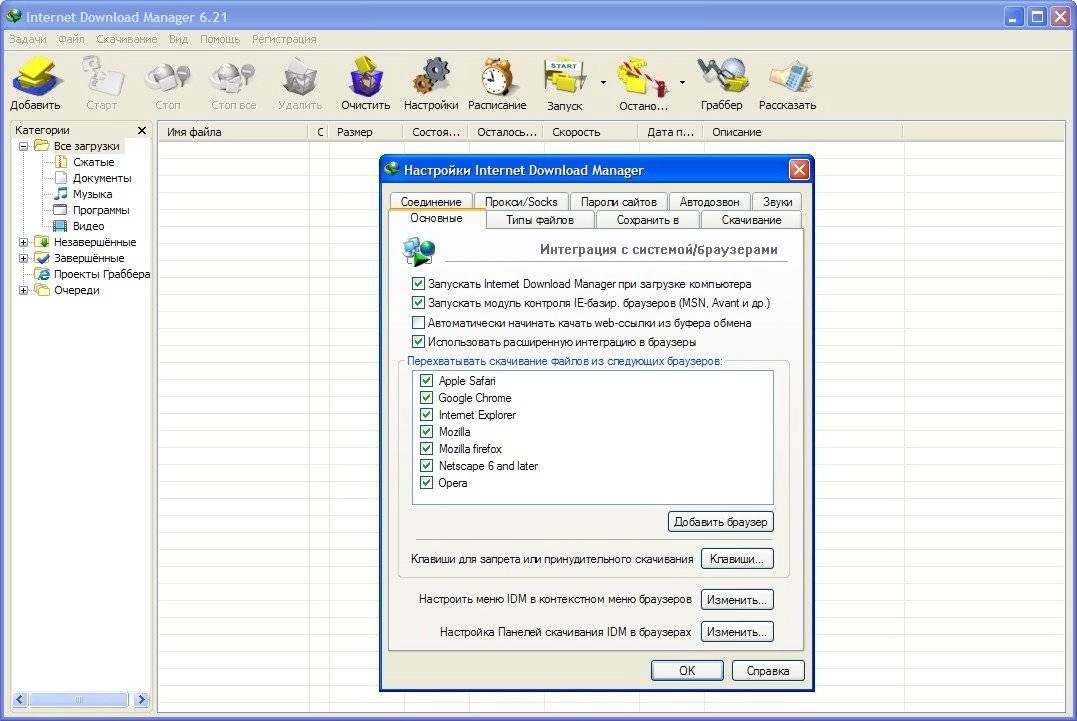Viewport: 1077px width, 721px height.
Task: Toggle the Mozilla firefox checkbox
Action: point(427,448)
